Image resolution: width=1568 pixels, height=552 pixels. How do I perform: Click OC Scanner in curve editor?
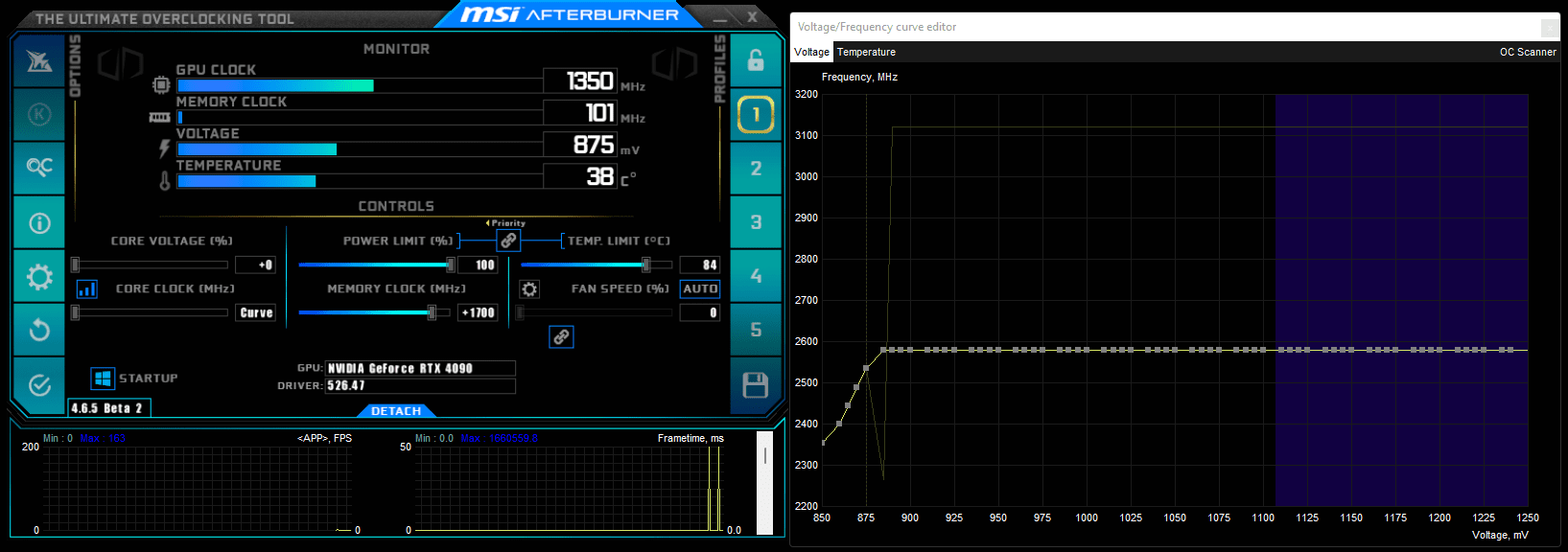click(1528, 52)
